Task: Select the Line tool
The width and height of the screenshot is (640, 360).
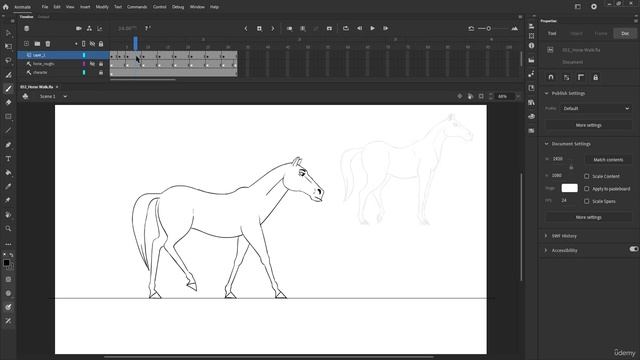Action: coord(8,131)
